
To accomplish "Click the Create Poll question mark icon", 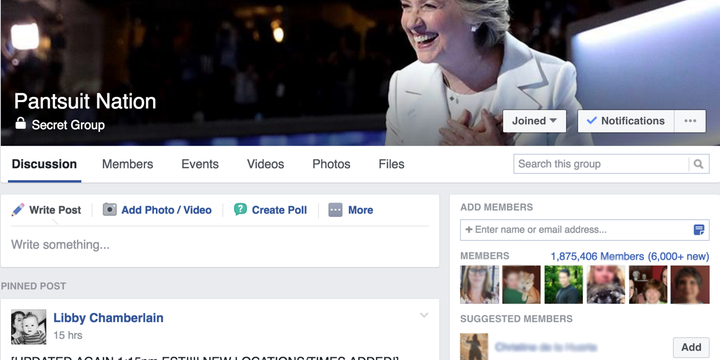I will pyautogui.click(x=240, y=209).
